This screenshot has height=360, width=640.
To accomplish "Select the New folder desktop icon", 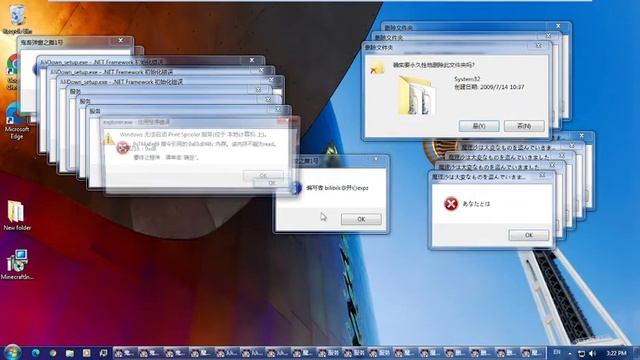I will pos(17,216).
